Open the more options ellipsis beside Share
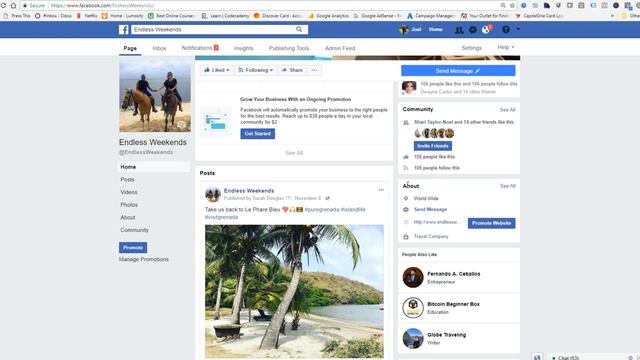 (x=314, y=70)
